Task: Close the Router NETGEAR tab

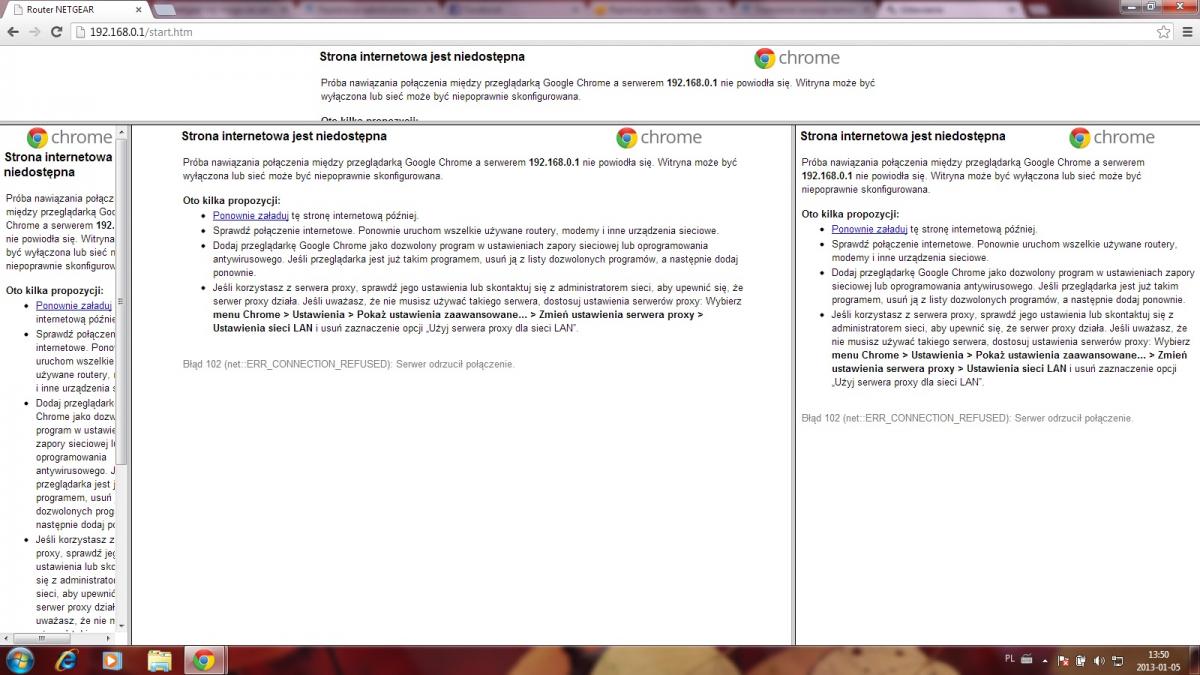Action: point(137,9)
